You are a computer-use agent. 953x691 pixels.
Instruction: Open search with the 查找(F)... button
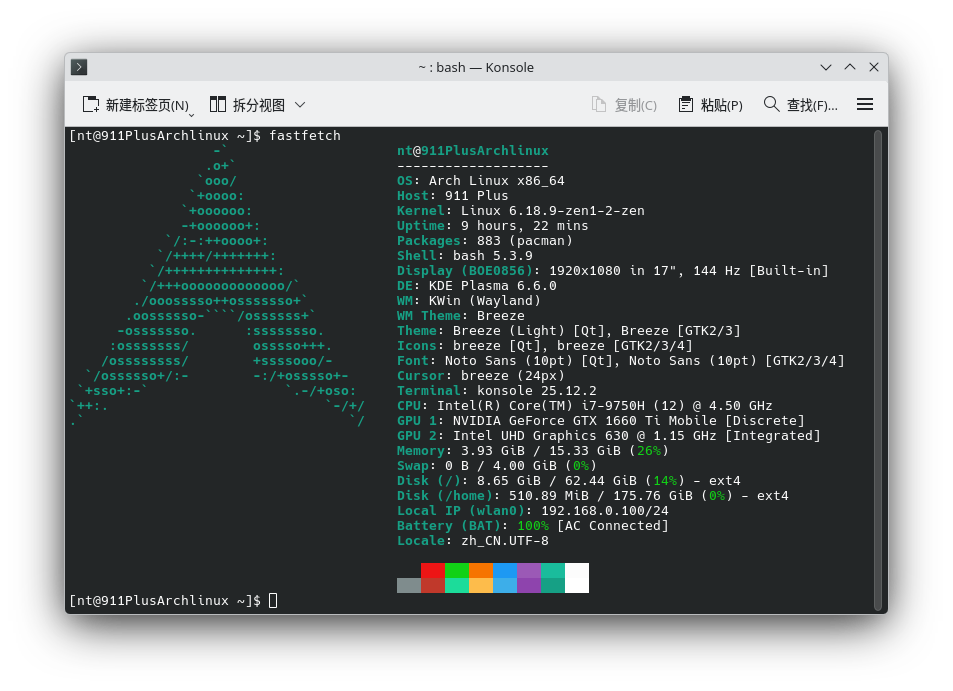click(x=800, y=104)
